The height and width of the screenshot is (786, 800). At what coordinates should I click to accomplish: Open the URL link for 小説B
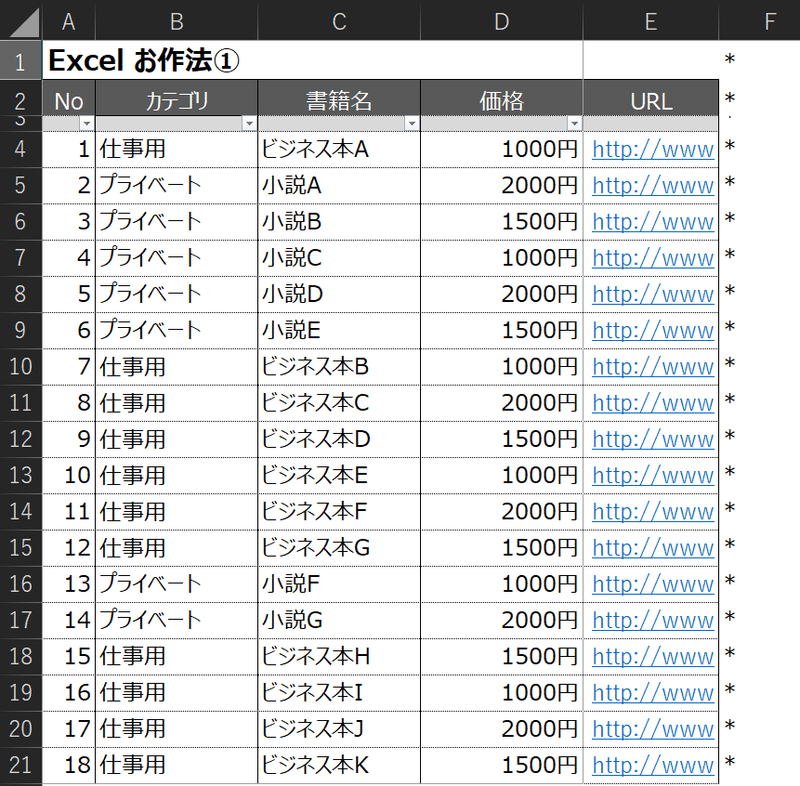(x=653, y=222)
